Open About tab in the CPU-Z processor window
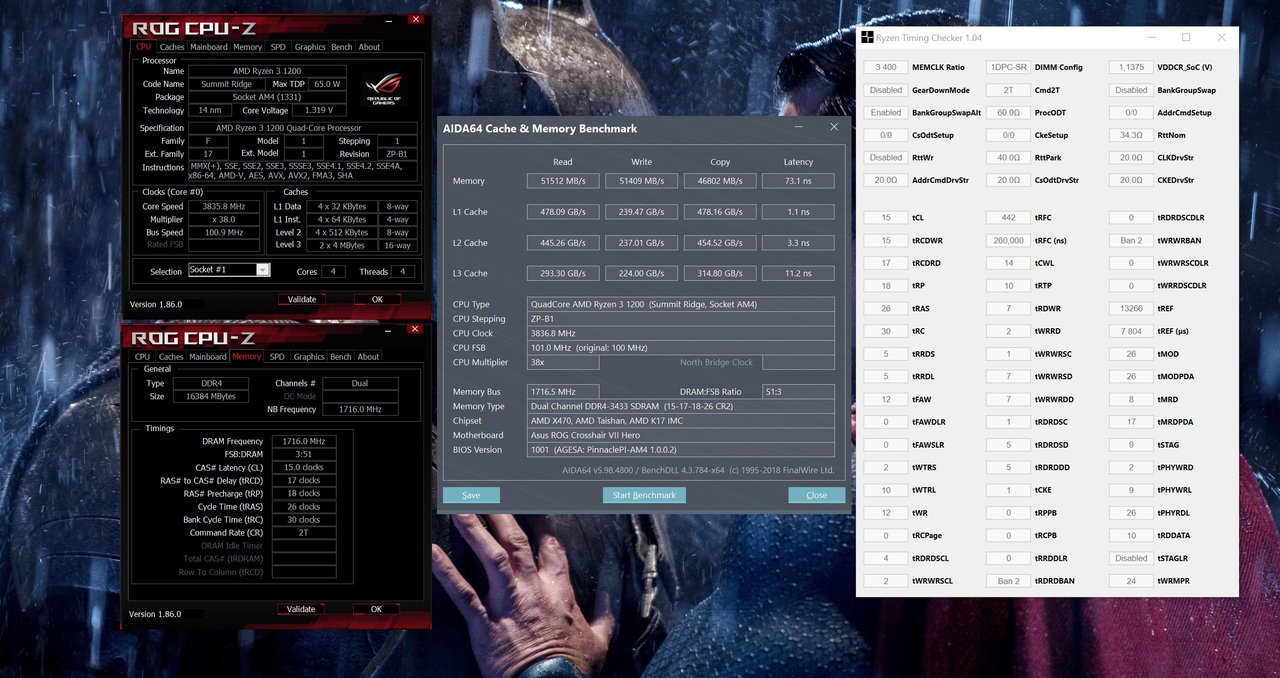Screen dimensions: 1280x678 tap(369, 47)
